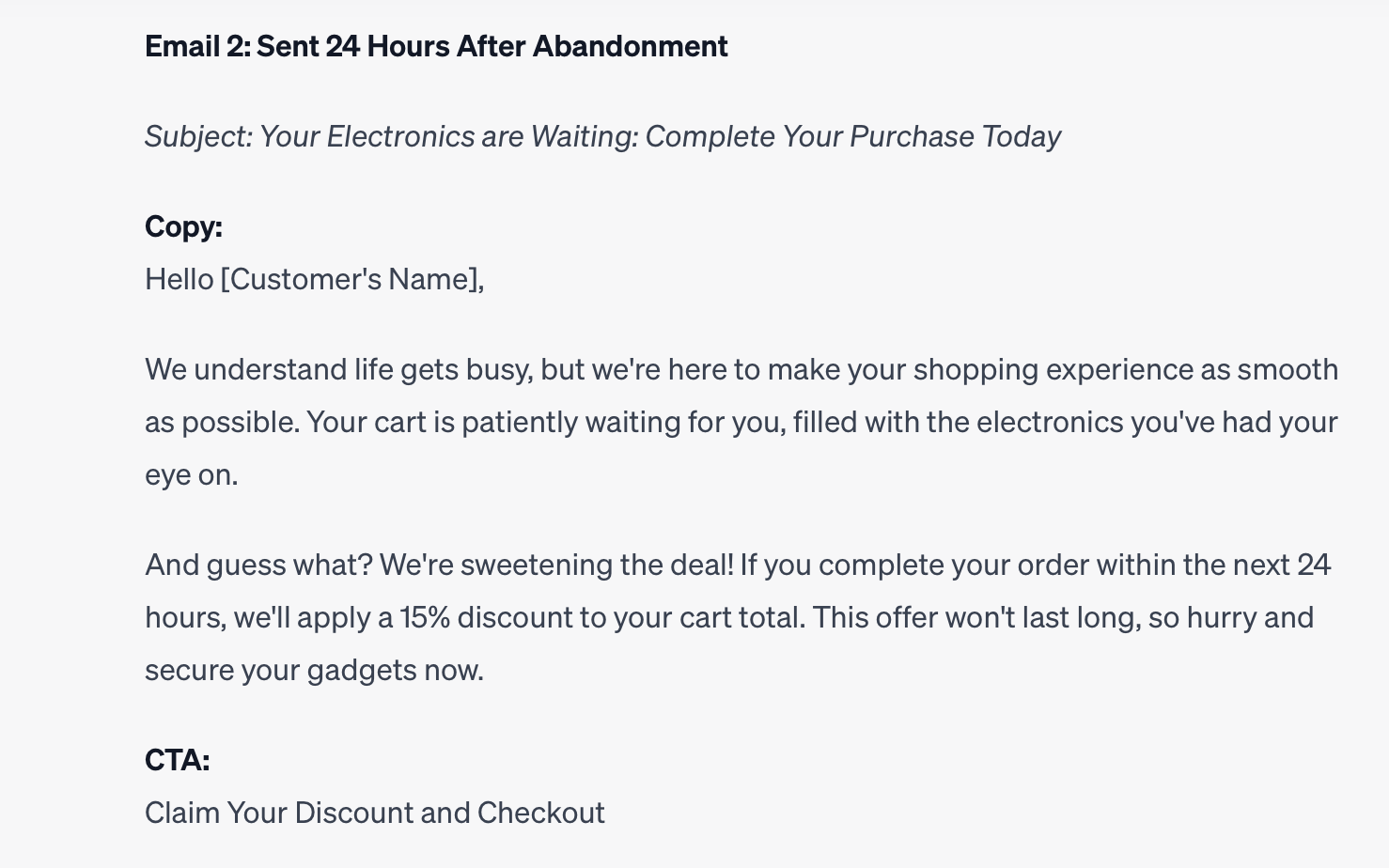Click the phrase "And guess what?"
1389x868 pixels.
[x=258, y=565]
